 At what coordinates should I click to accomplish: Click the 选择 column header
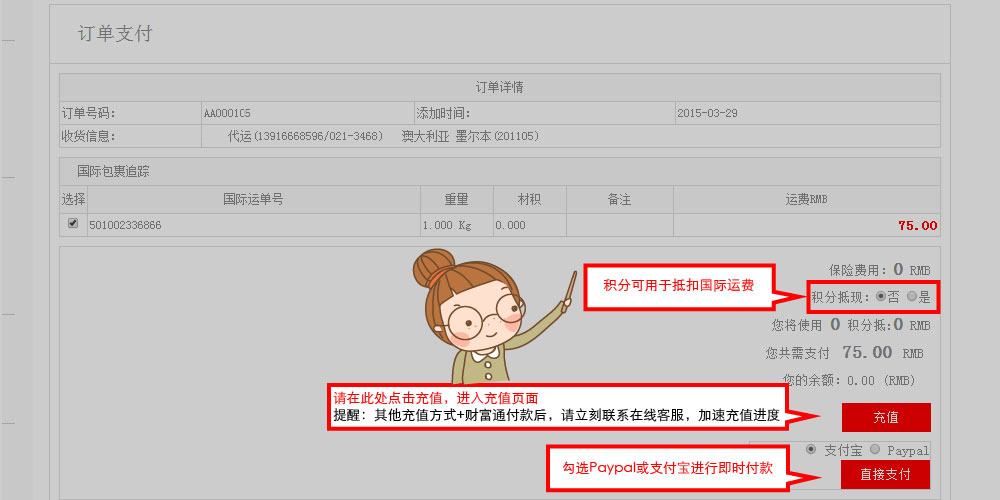click(x=73, y=200)
